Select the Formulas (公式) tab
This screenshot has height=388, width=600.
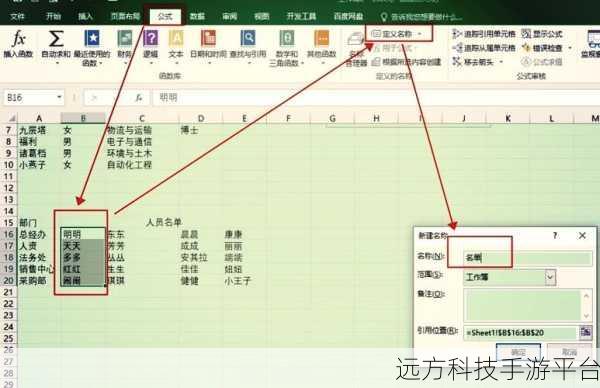[165, 16]
